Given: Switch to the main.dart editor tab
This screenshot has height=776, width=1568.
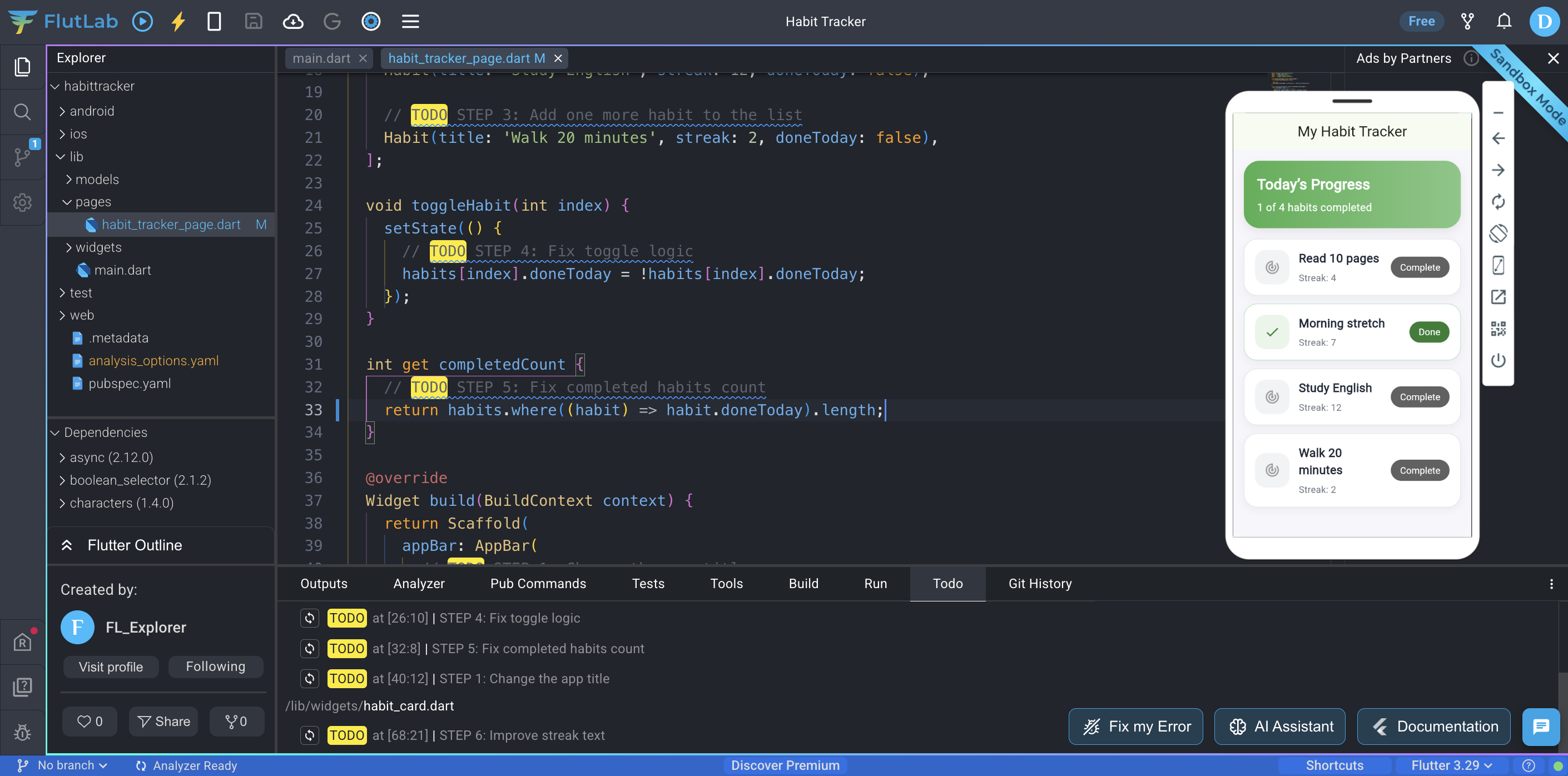Looking at the screenshot, I should [321, 58].
